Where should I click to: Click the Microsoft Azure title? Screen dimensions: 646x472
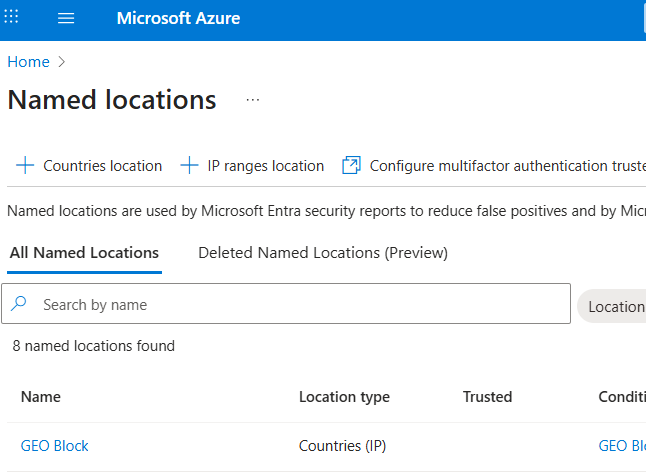coord(178,18)
